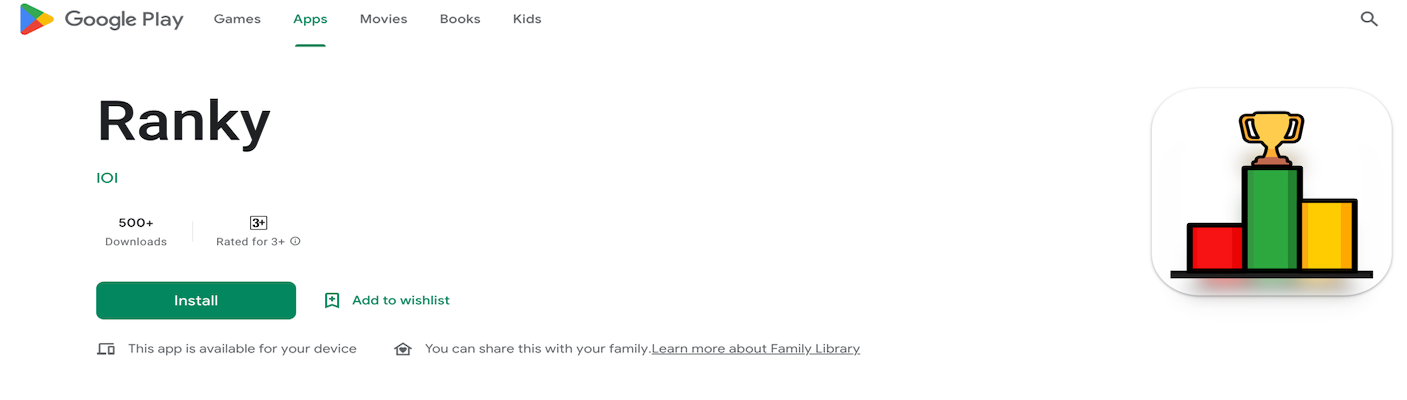Open the IOI developer link
The height and width of the screenshot is (400, 1407).
point(107,178)
